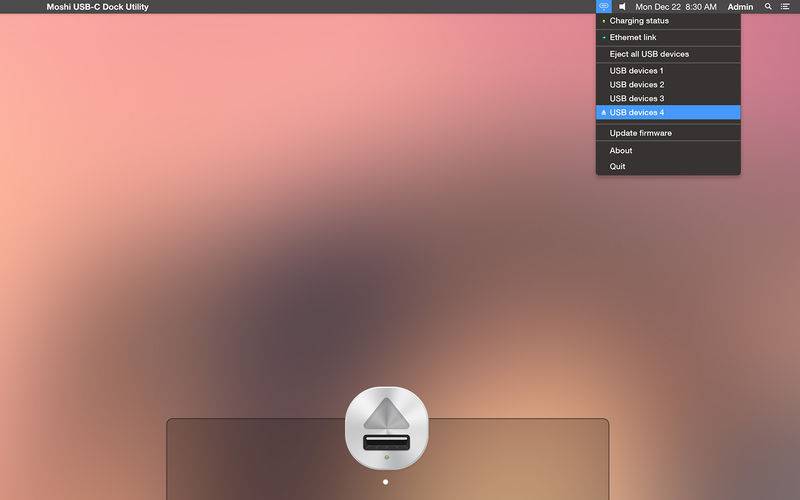
Task: Choose Update firmware from menu
Action: [668, 133]
